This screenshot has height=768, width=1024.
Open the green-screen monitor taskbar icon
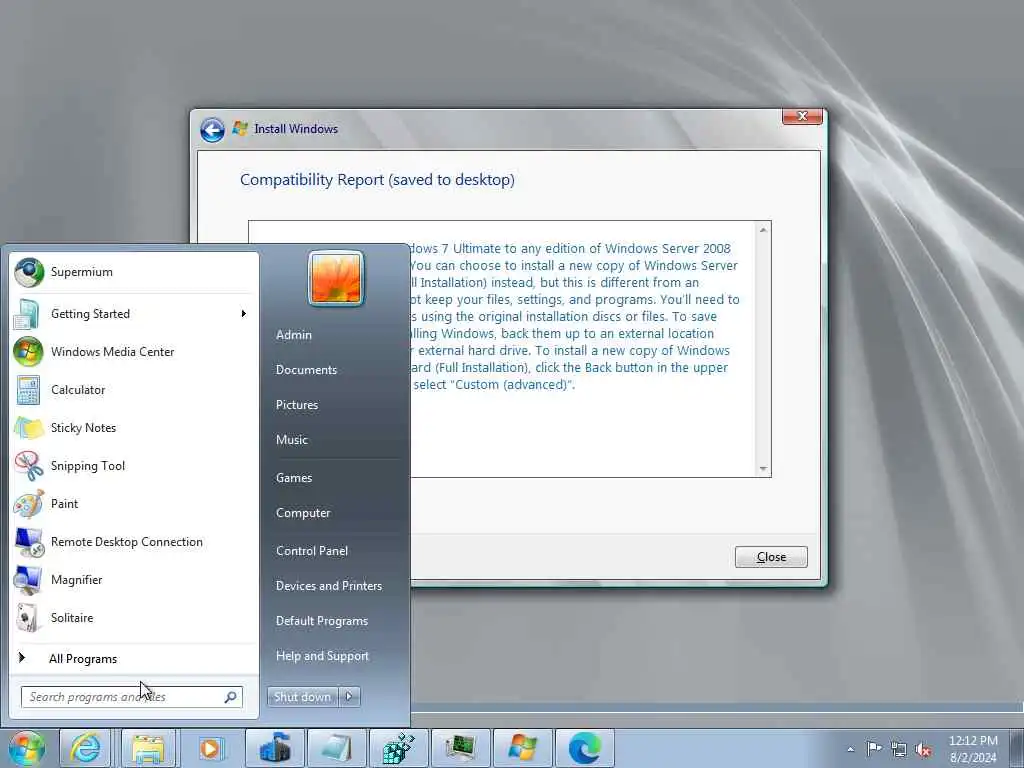(x=461, y=748)
